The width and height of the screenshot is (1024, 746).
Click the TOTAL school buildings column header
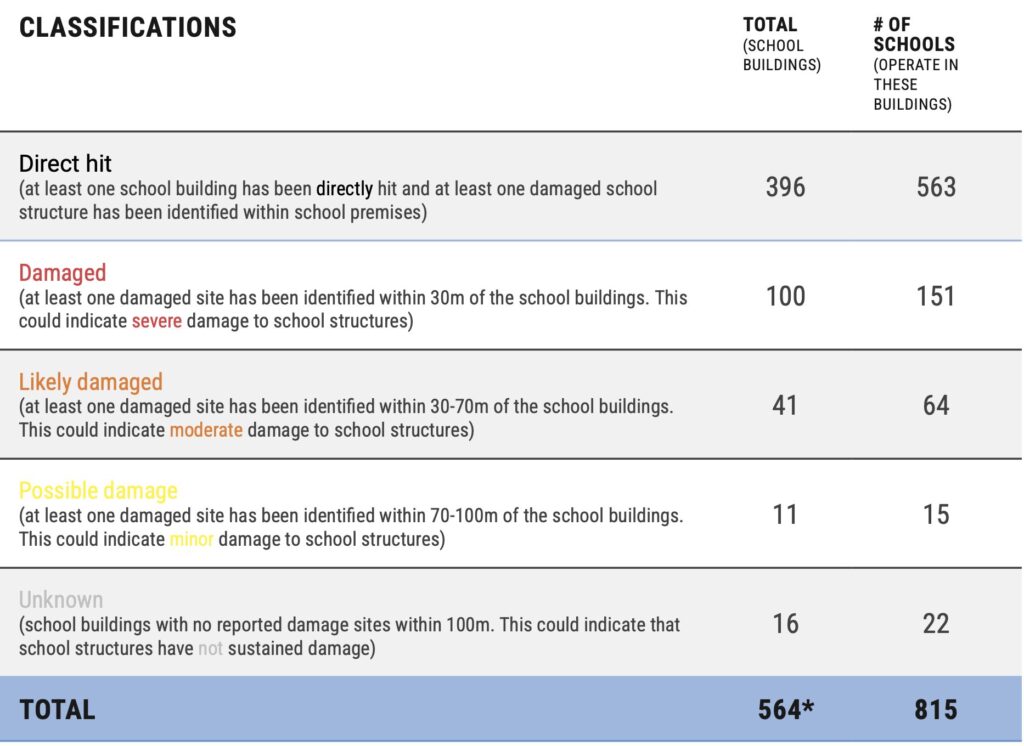[769, 27]
